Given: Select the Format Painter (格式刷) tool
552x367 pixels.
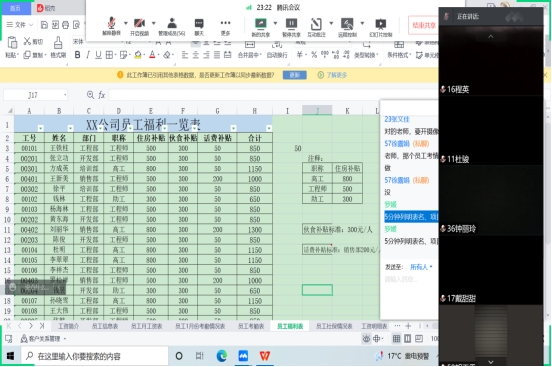Looking at the screenshot, I should [x=58, y=47].
